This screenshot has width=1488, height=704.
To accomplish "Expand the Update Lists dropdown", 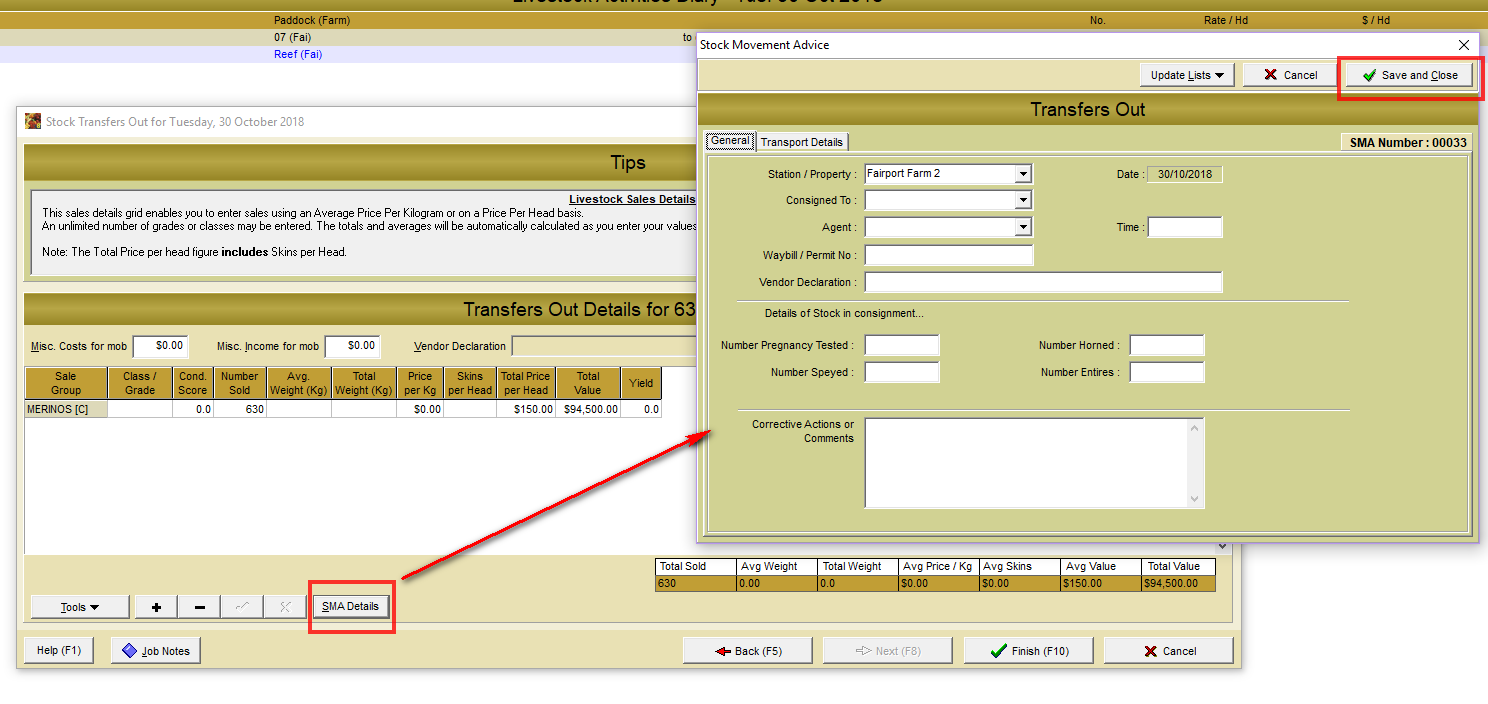I will 1187,75.
